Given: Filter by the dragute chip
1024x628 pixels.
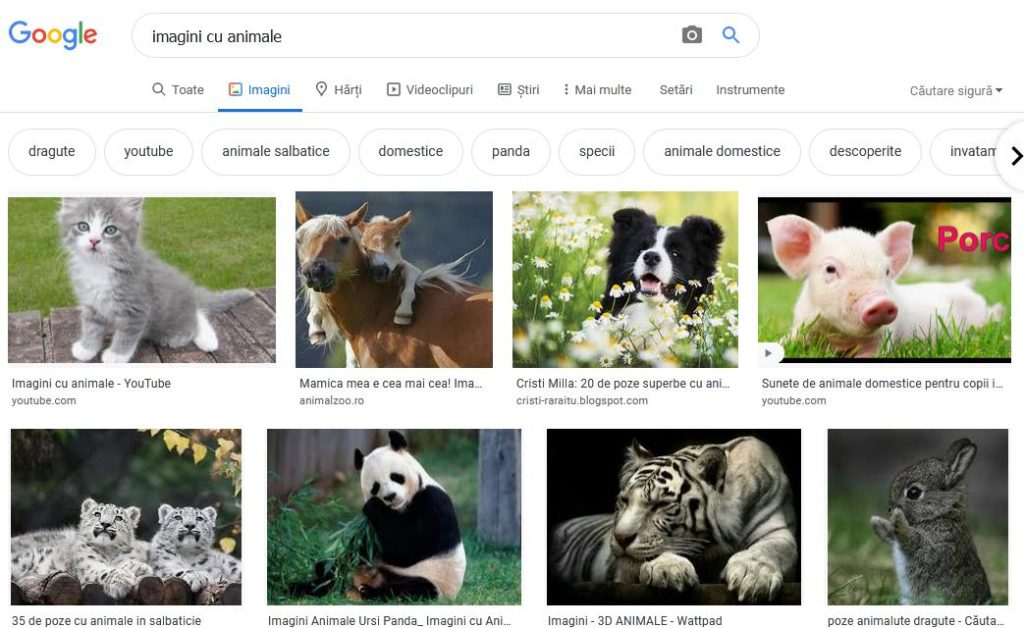Looking at the screenshot, I should coord(52,151).
